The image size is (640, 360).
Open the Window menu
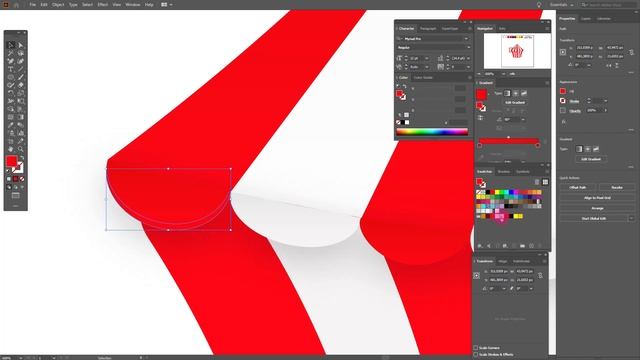pyautogui.click(x=133, y=4)
